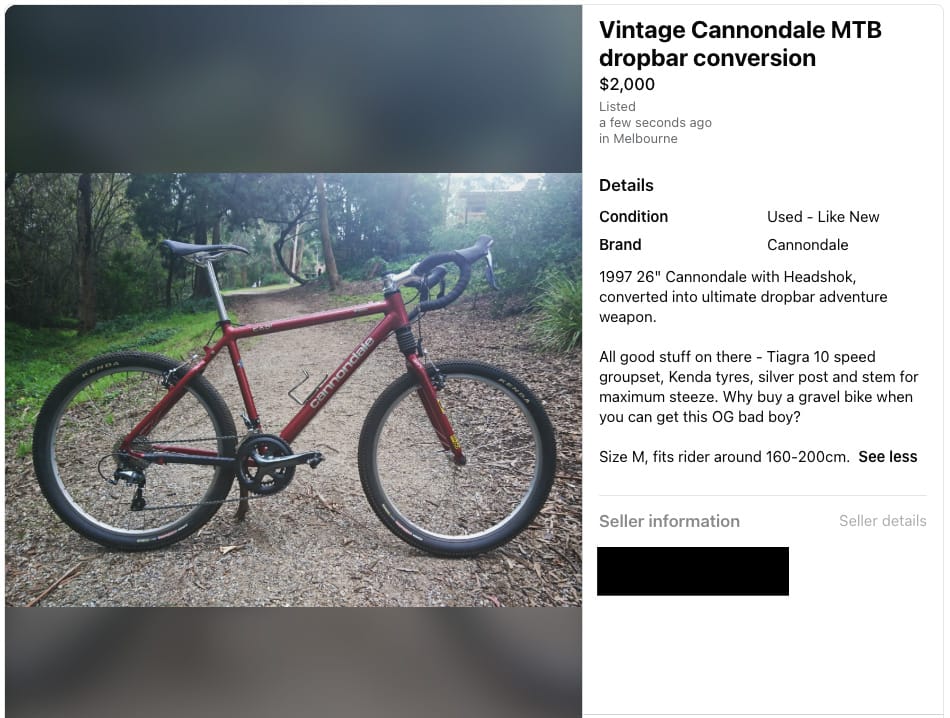The width and height of the screenshot is (950, 718).
Task: Click the Cannondale brand value
Action: pyautogui.click(x=807, y=245)
